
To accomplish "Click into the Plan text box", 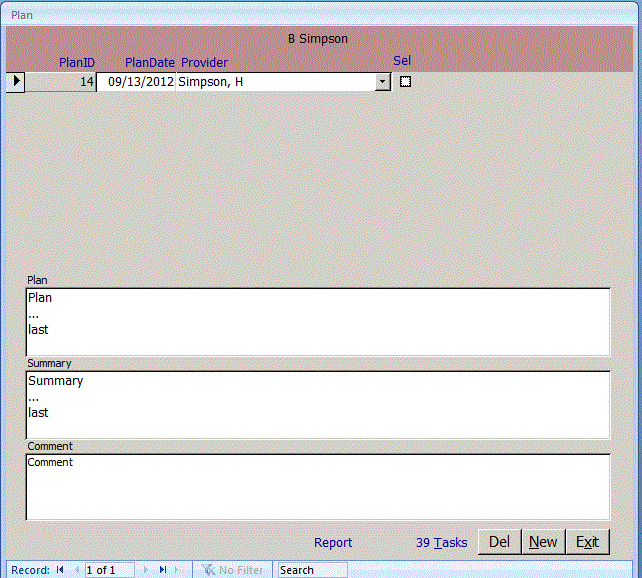I will [318, 322].
